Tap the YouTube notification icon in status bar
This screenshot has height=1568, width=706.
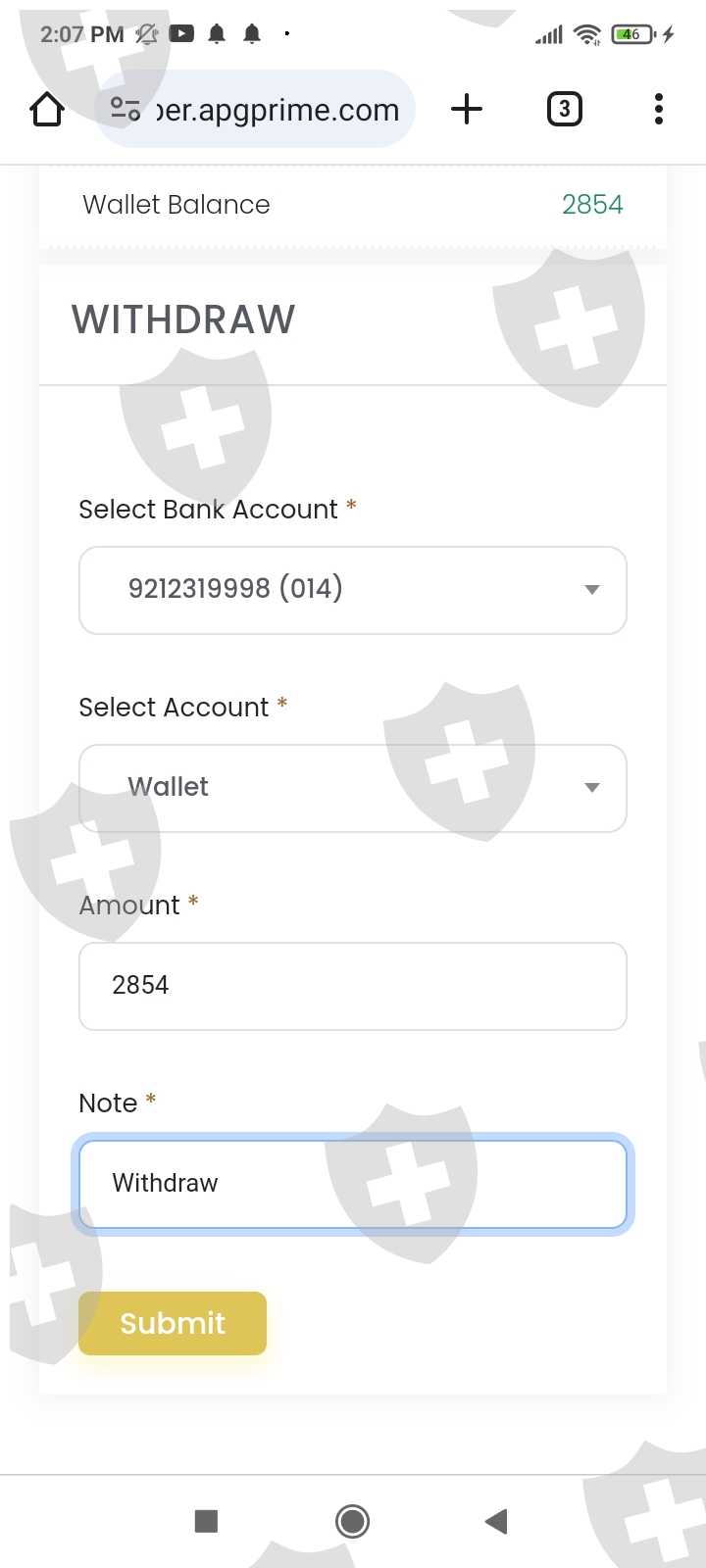tap(181, 34)
